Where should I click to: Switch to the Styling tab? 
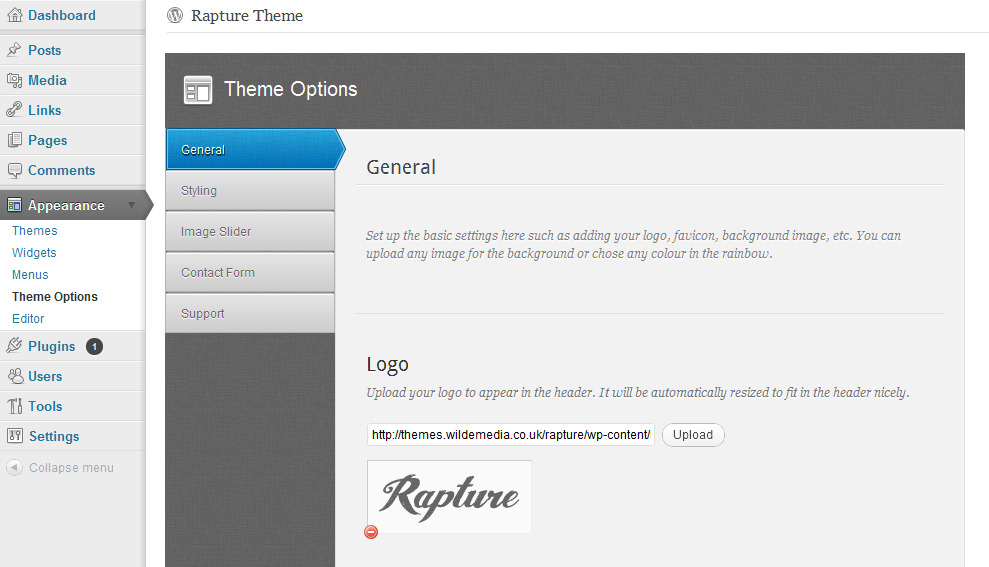pos(250,190)
